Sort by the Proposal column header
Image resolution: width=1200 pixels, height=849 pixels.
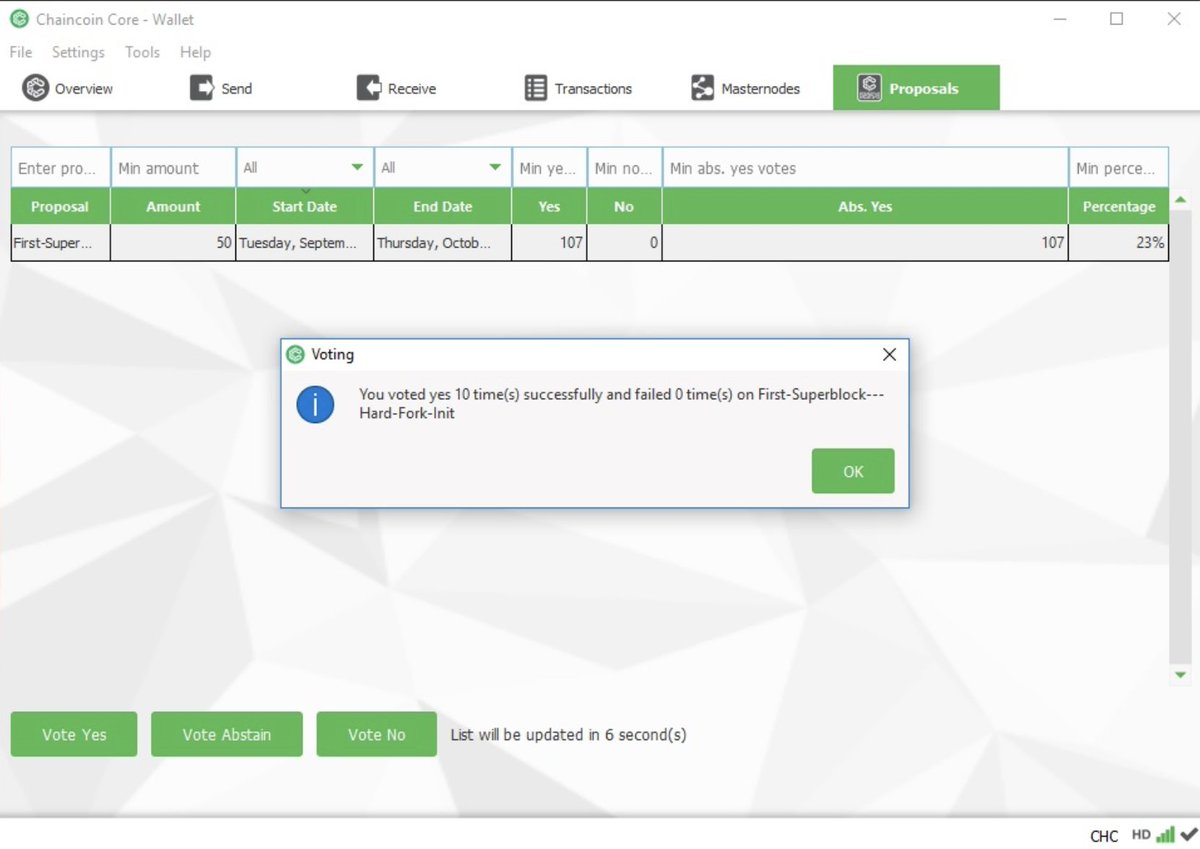click(60, 207)
